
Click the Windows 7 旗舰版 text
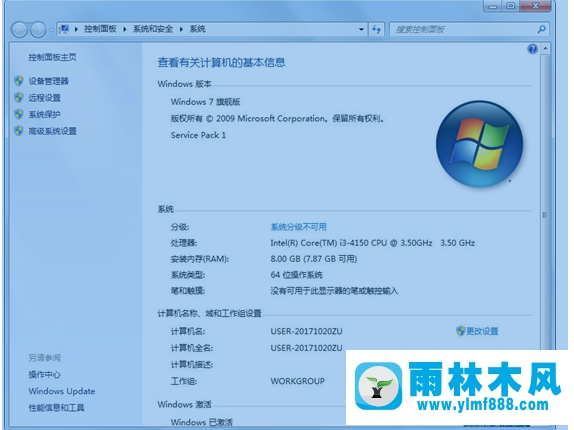pyautogui.click(x=205, y=102)
